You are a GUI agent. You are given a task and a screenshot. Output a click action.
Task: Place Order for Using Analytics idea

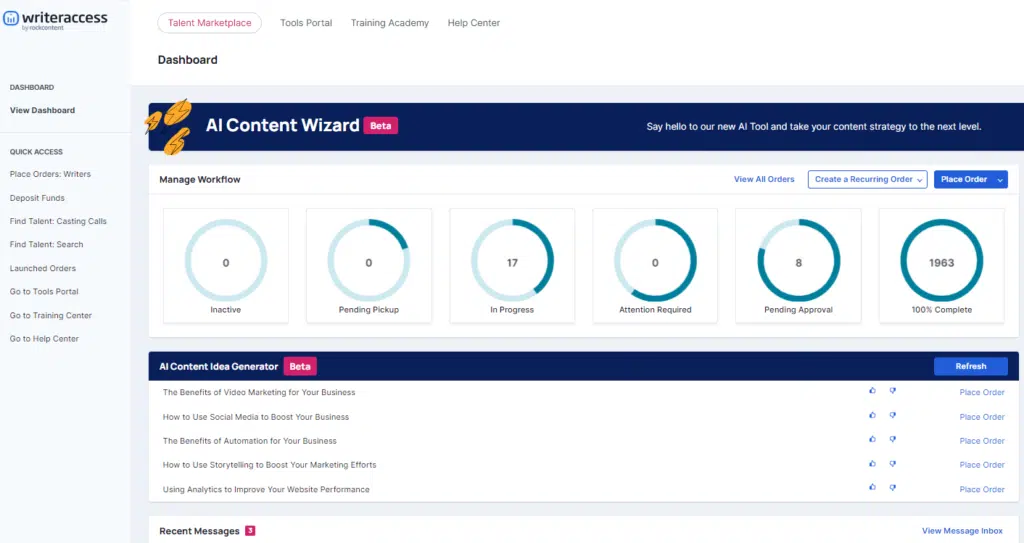coord(982,489)
